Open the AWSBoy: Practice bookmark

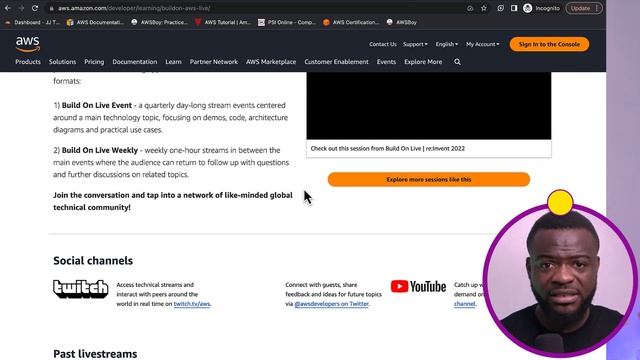[160, 22]
